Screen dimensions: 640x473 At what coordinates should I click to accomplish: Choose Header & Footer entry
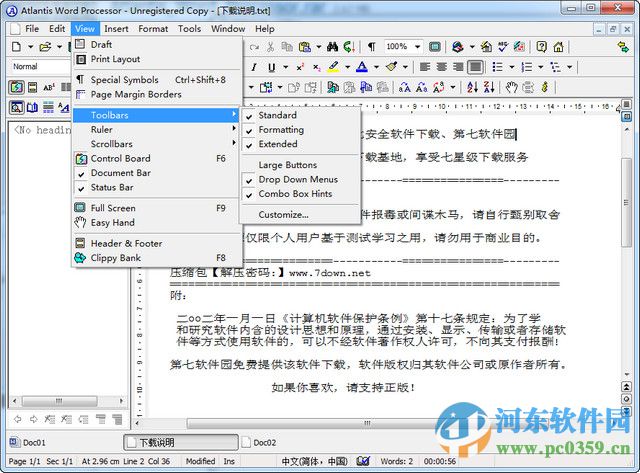pyautogui.click(x=156, y=244)
